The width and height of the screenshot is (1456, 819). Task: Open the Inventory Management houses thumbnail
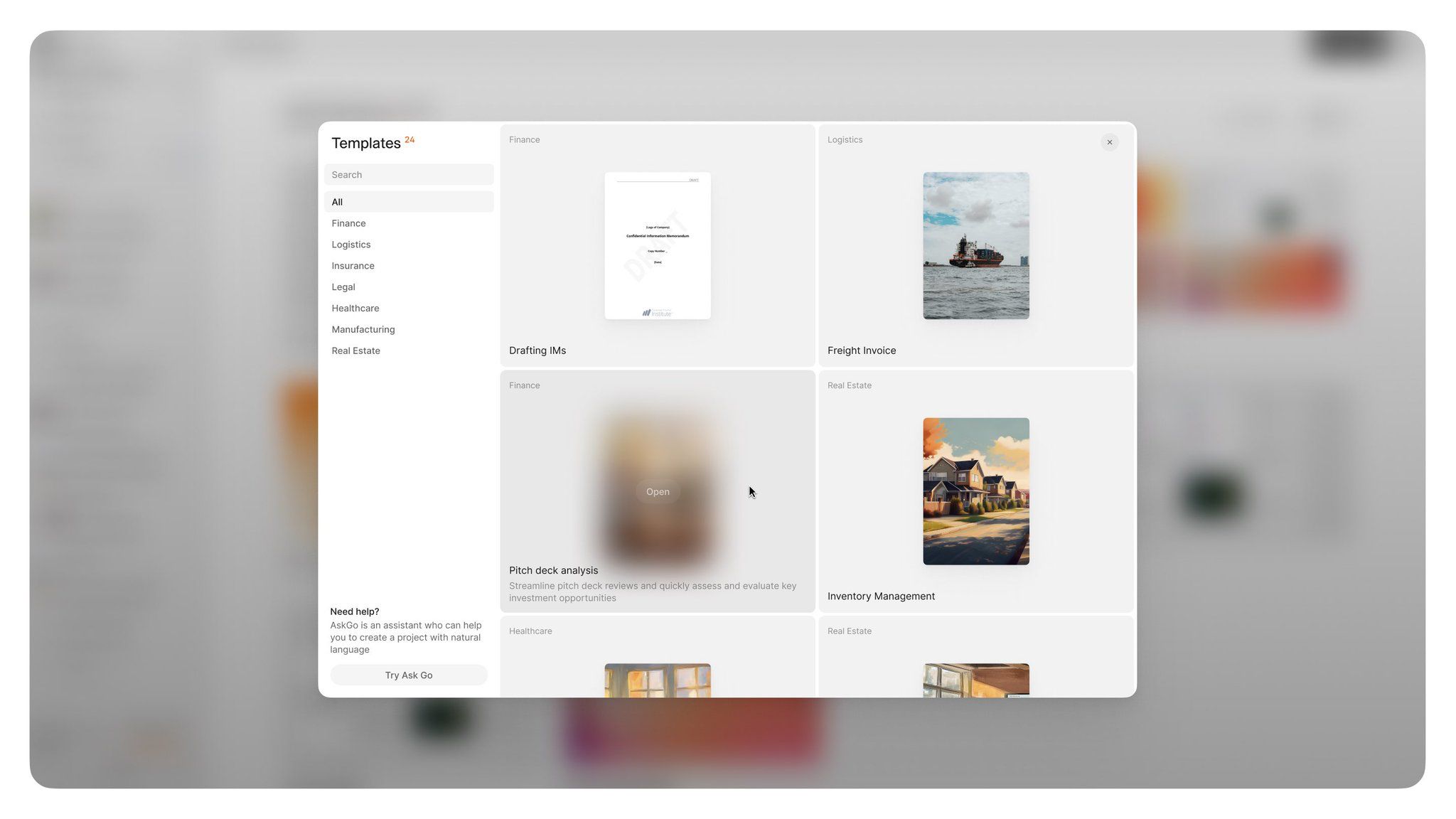click(x=975, y=492)
